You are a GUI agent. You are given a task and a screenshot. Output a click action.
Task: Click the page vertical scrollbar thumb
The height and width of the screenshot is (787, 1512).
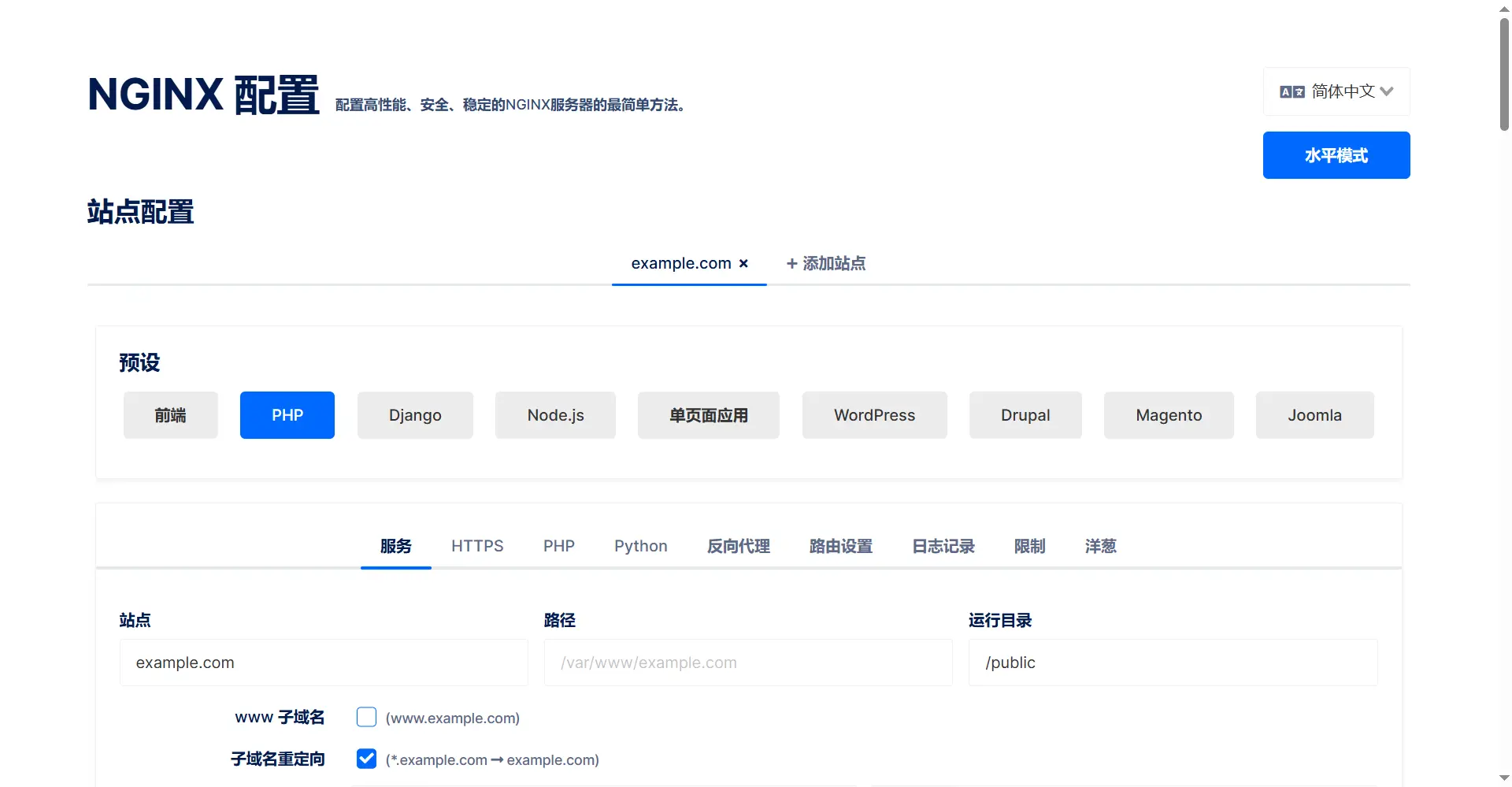click(x=1504, y=74)
